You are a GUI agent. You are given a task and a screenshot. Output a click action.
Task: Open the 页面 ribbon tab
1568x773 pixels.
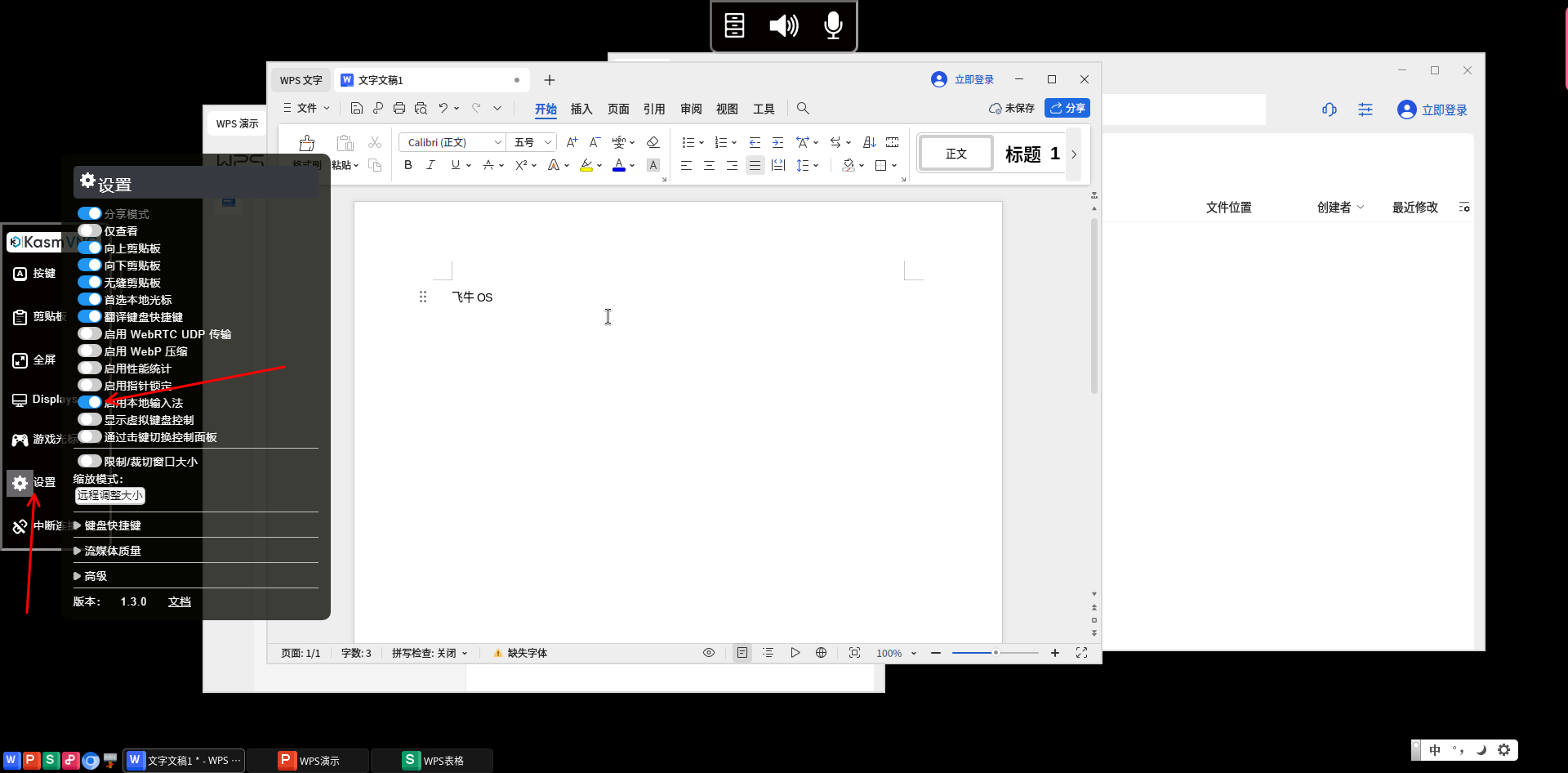tap(618, 109)
